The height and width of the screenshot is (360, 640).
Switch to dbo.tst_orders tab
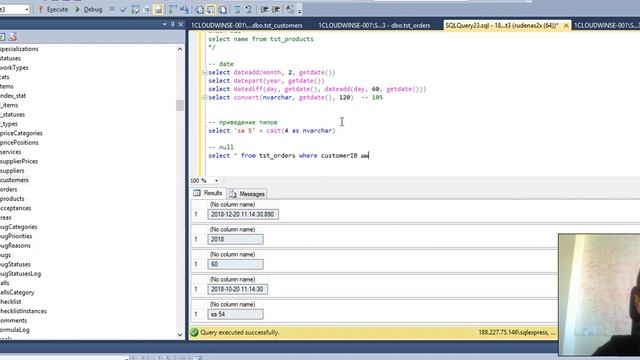pos(374,25)
